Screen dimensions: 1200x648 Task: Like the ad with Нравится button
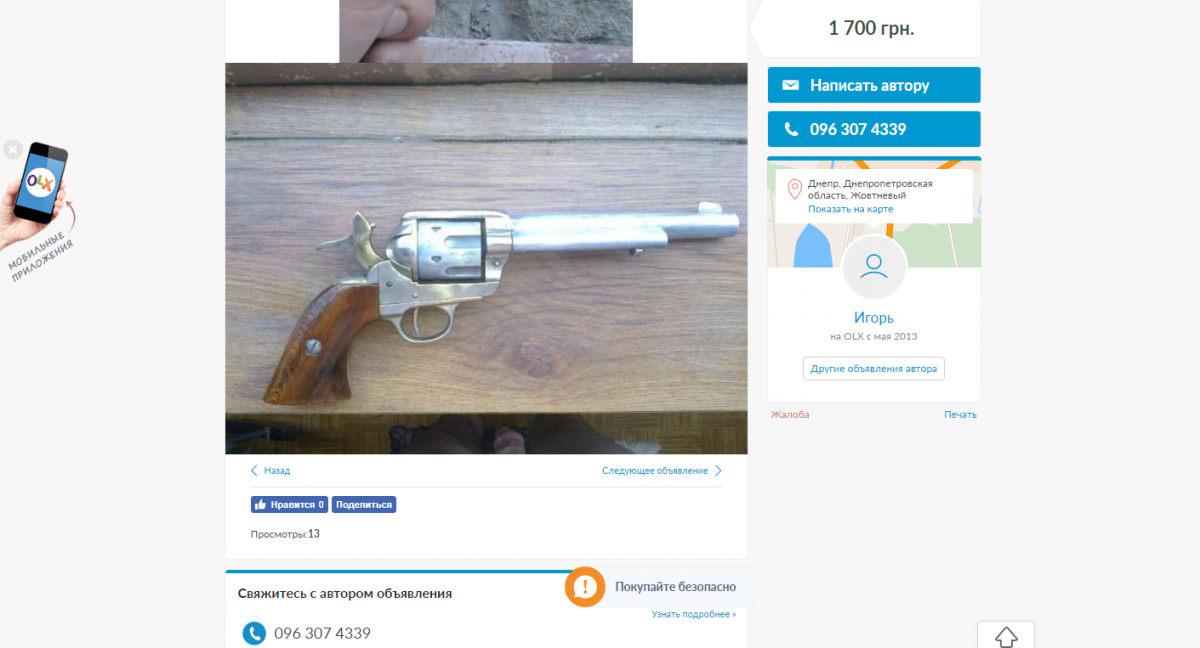[x=289, y=505]
